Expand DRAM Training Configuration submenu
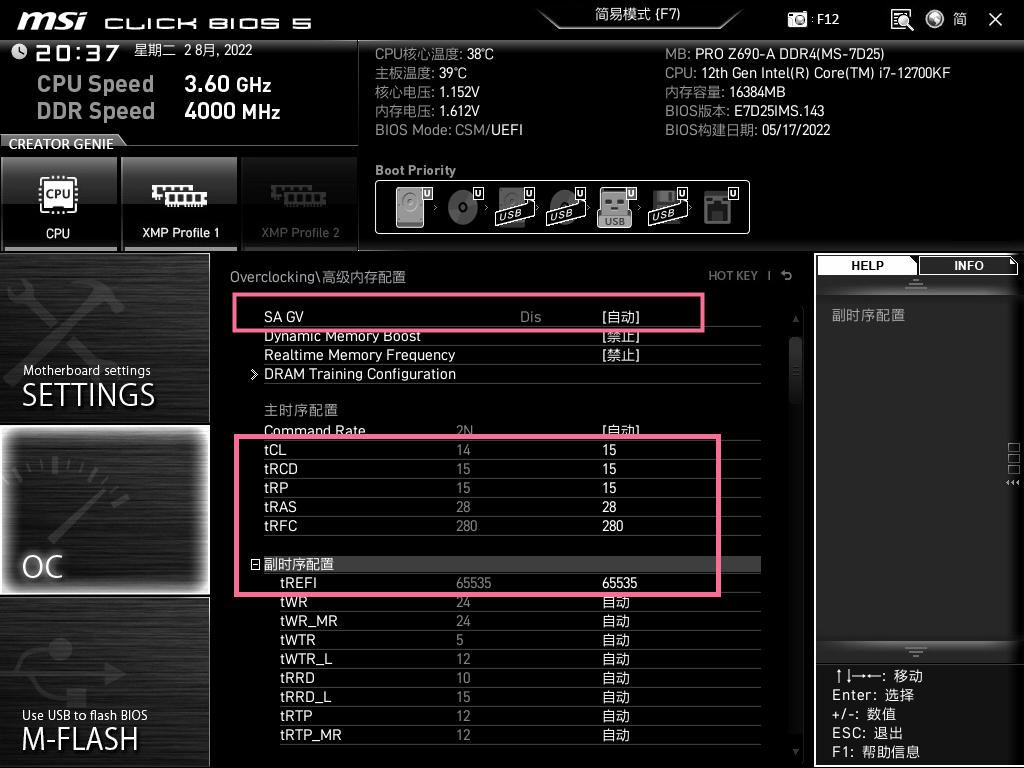 (x=359, y=374)
